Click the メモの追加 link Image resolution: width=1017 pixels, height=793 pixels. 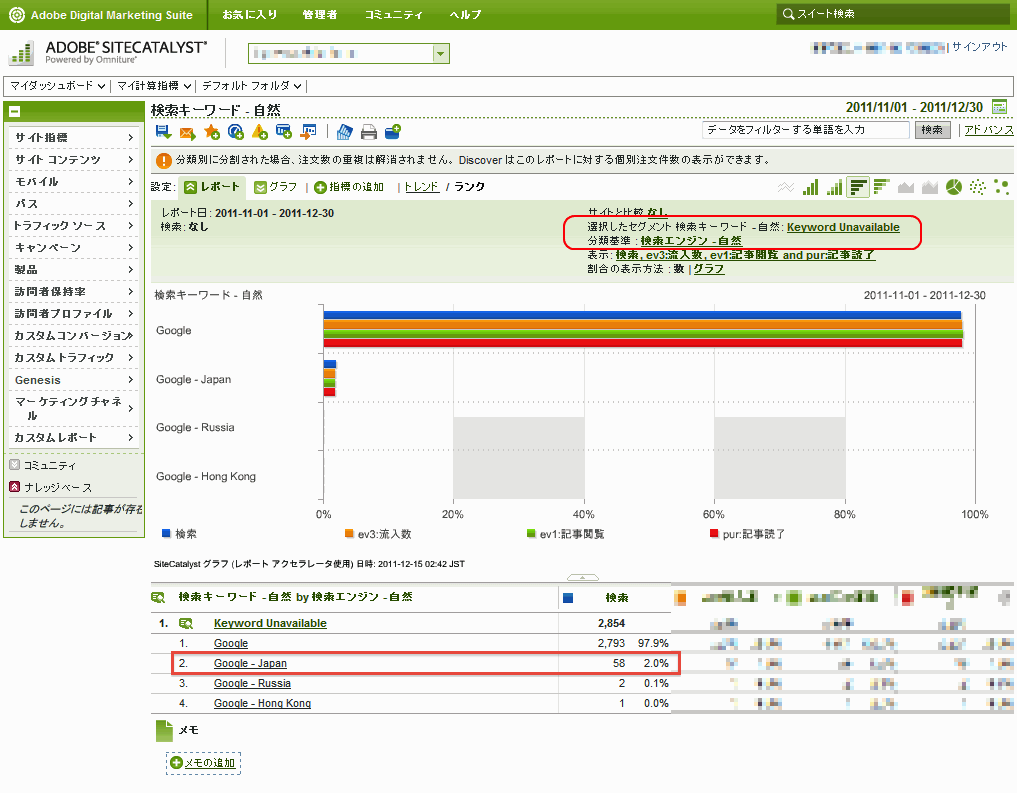203,763
